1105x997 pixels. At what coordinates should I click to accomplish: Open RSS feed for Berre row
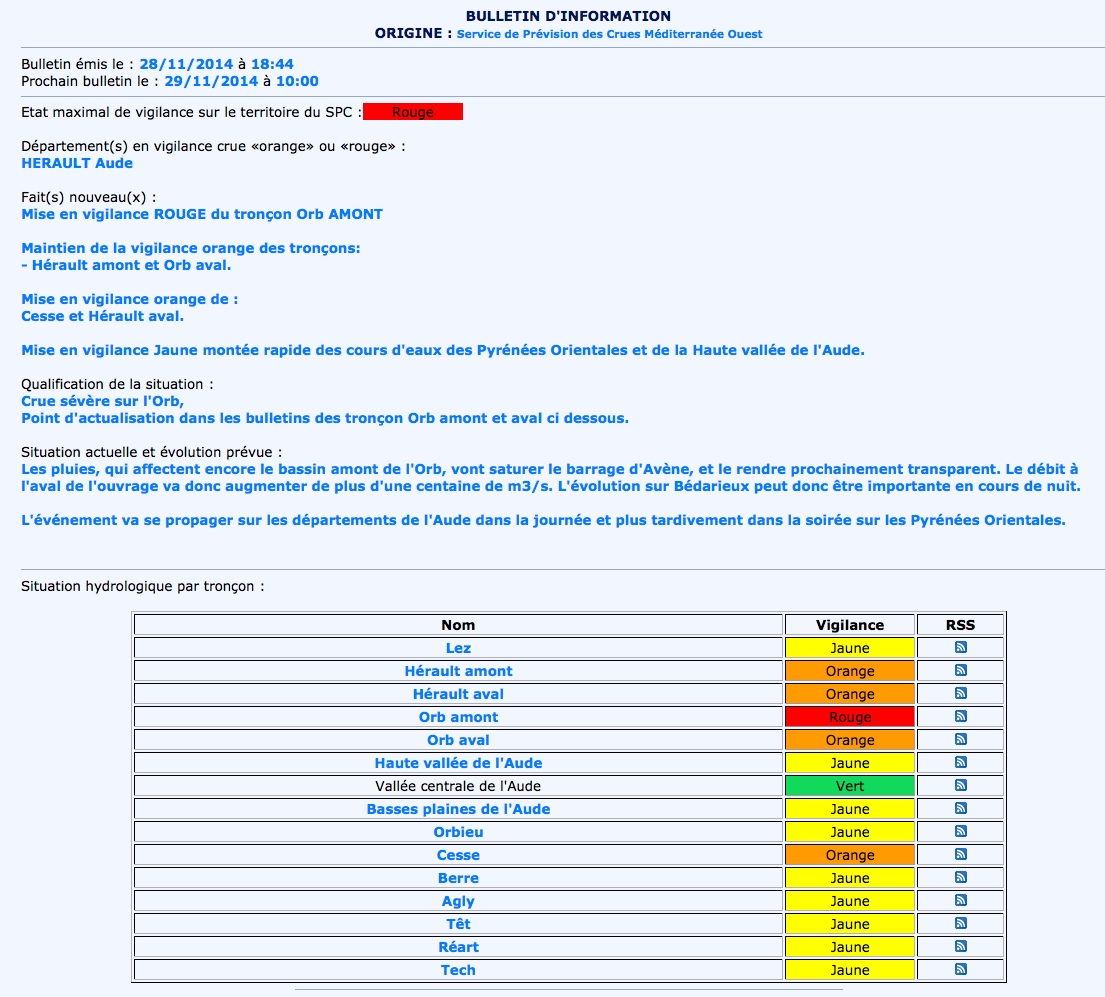[x=961, y=877]
